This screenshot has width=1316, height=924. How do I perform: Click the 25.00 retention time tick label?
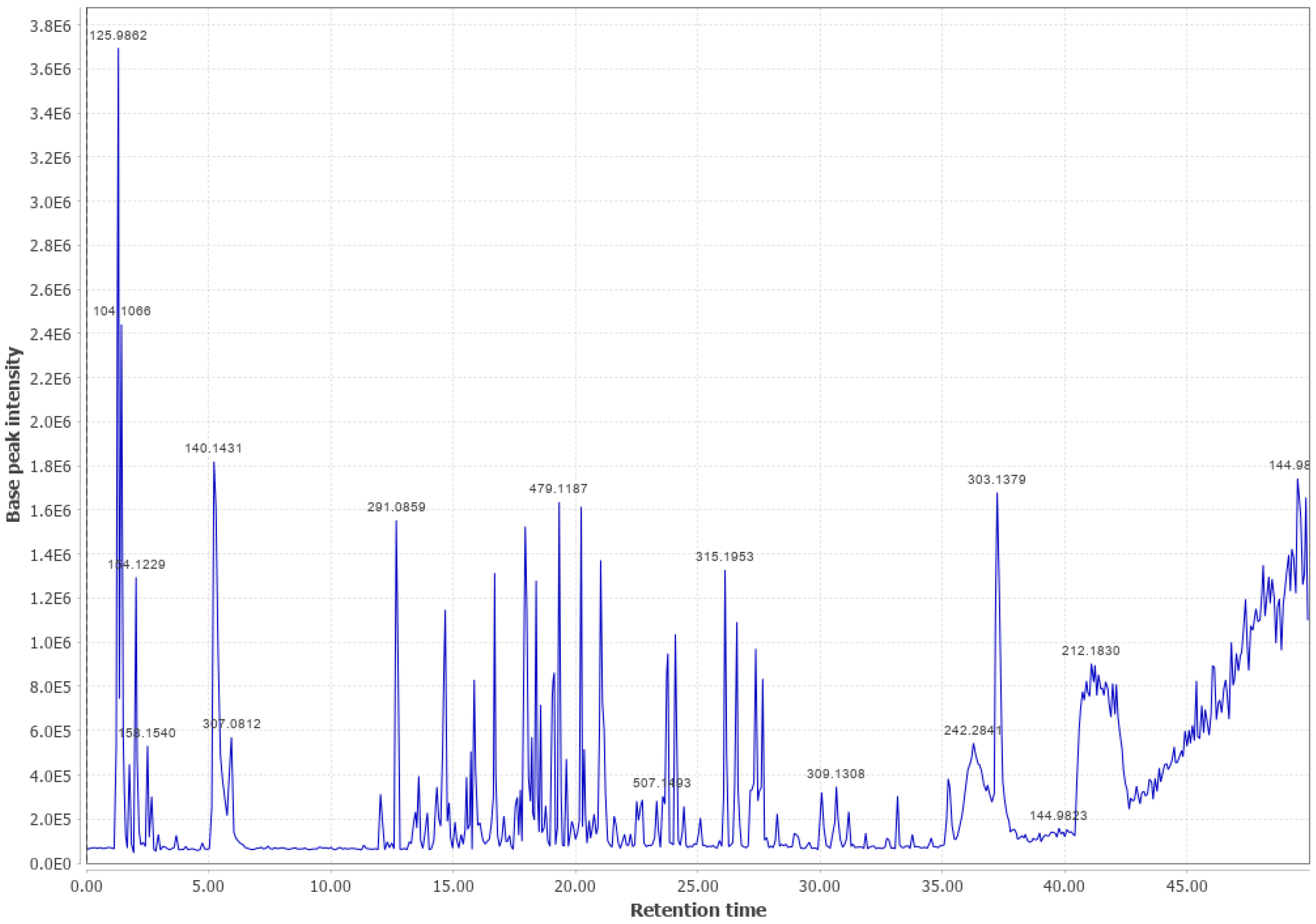click(698, 887)
